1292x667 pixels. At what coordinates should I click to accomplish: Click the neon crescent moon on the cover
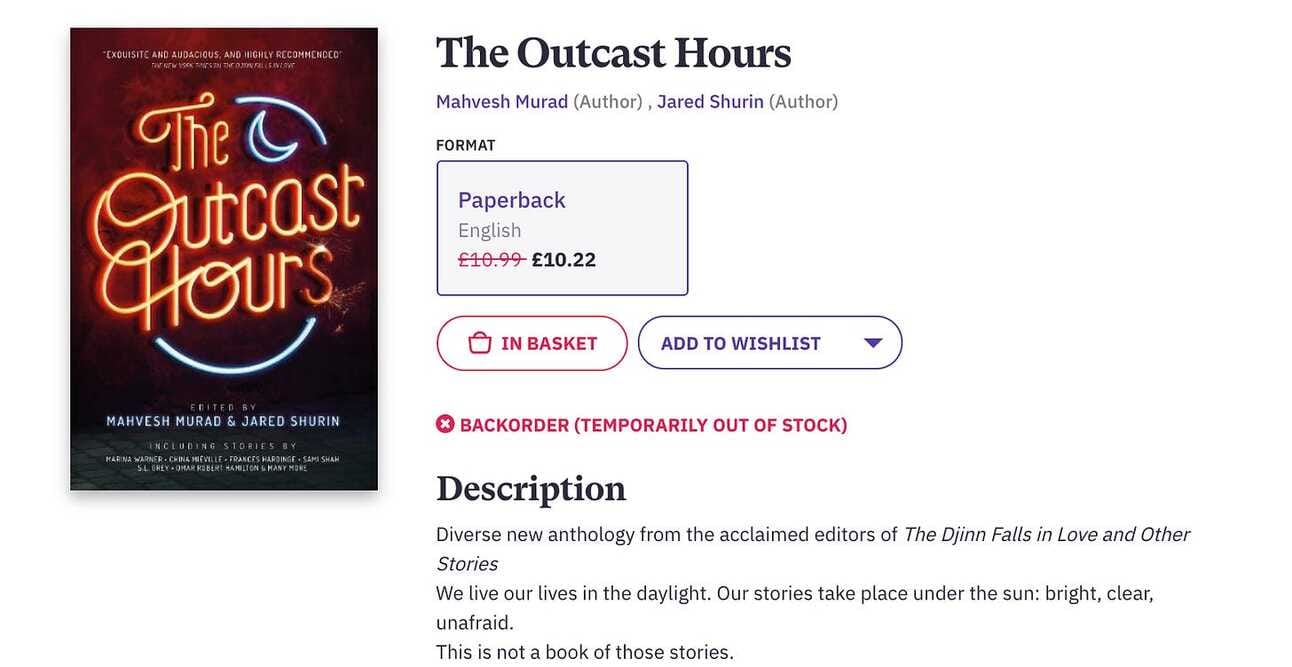(x=270, y=136)
